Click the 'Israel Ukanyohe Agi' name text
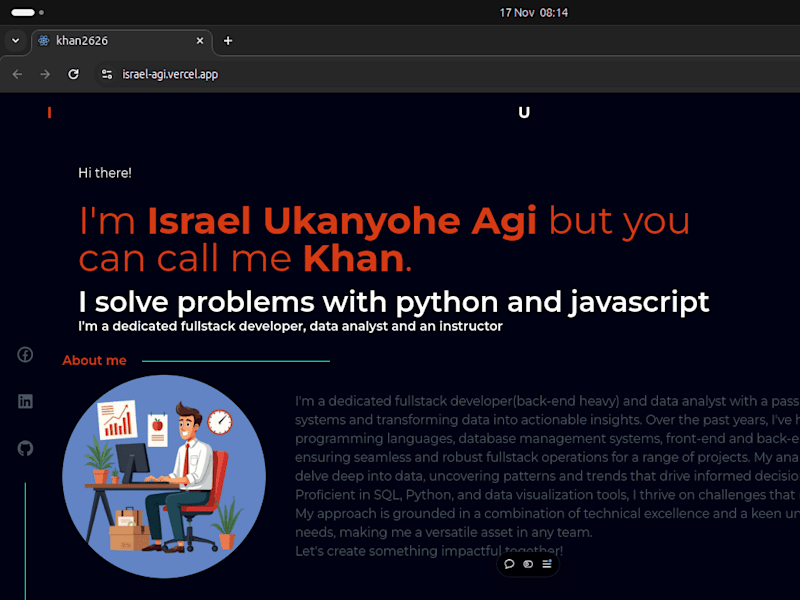This screenshot has width=800, height=600. pos(342,221)
